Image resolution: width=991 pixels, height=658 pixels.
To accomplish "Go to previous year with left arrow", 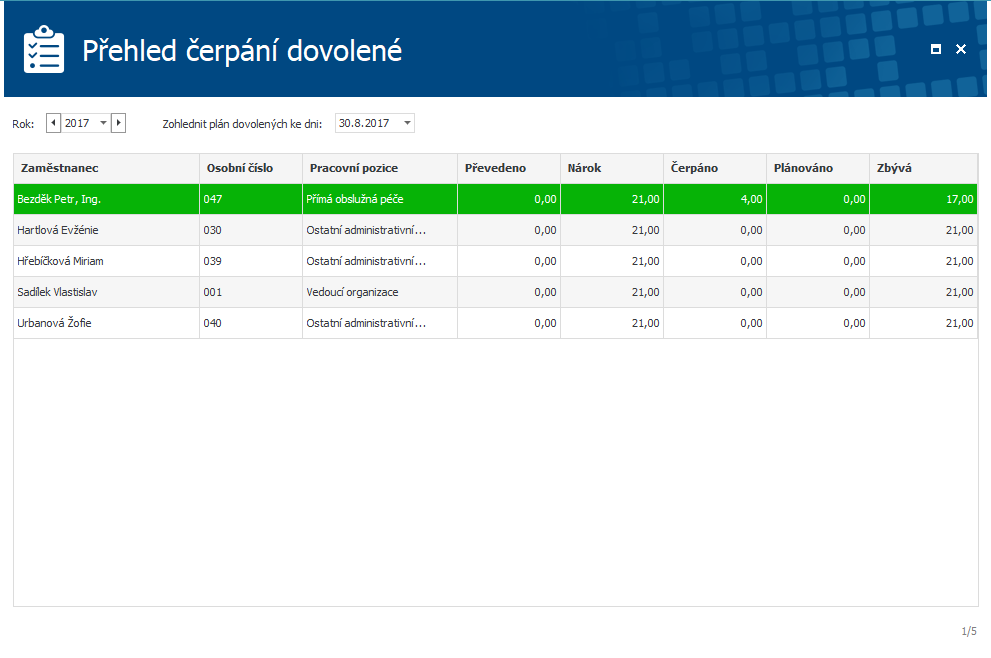I will coord(54,123).
